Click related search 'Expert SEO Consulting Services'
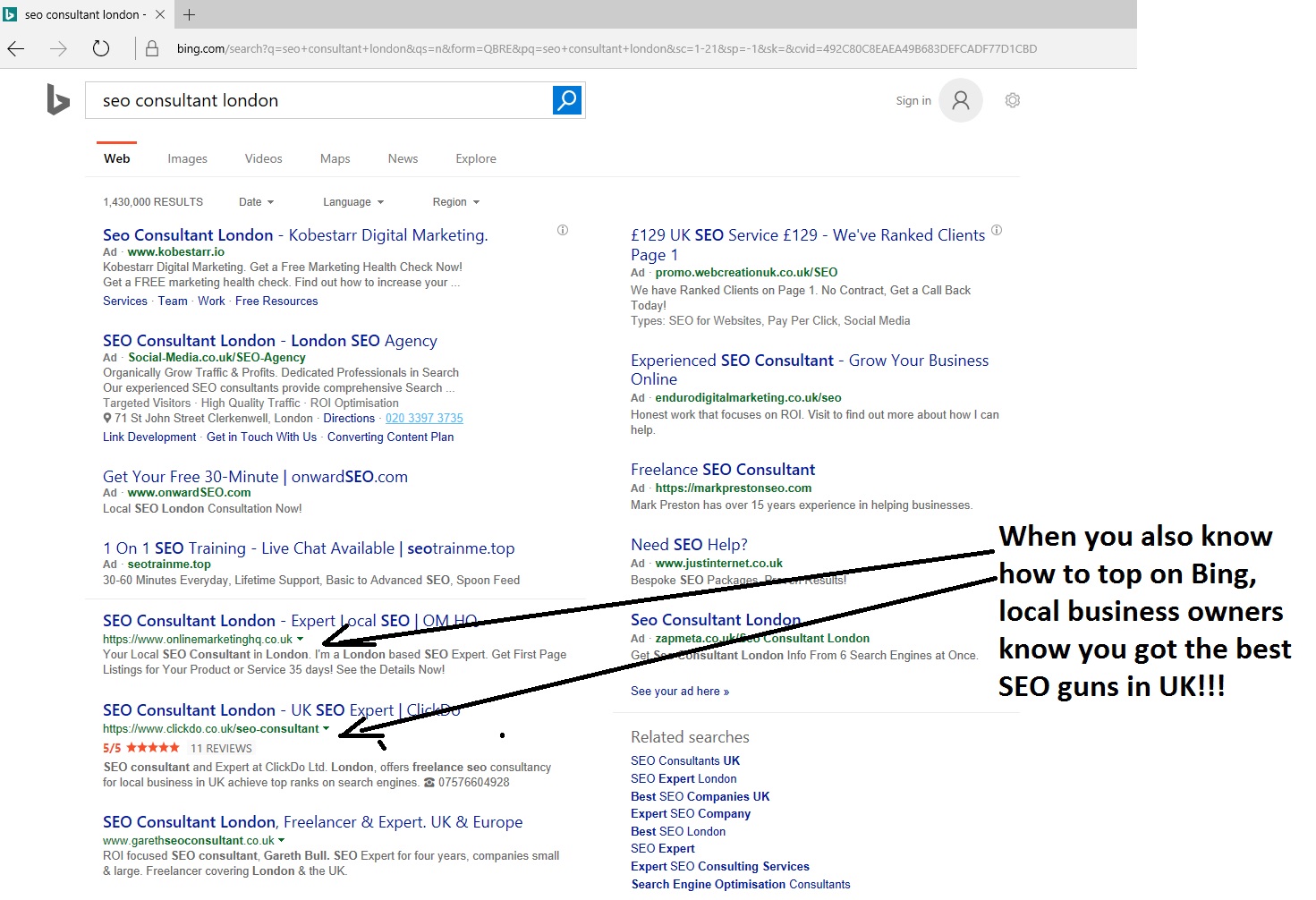The image size is (1316, 900). [720, 867]
